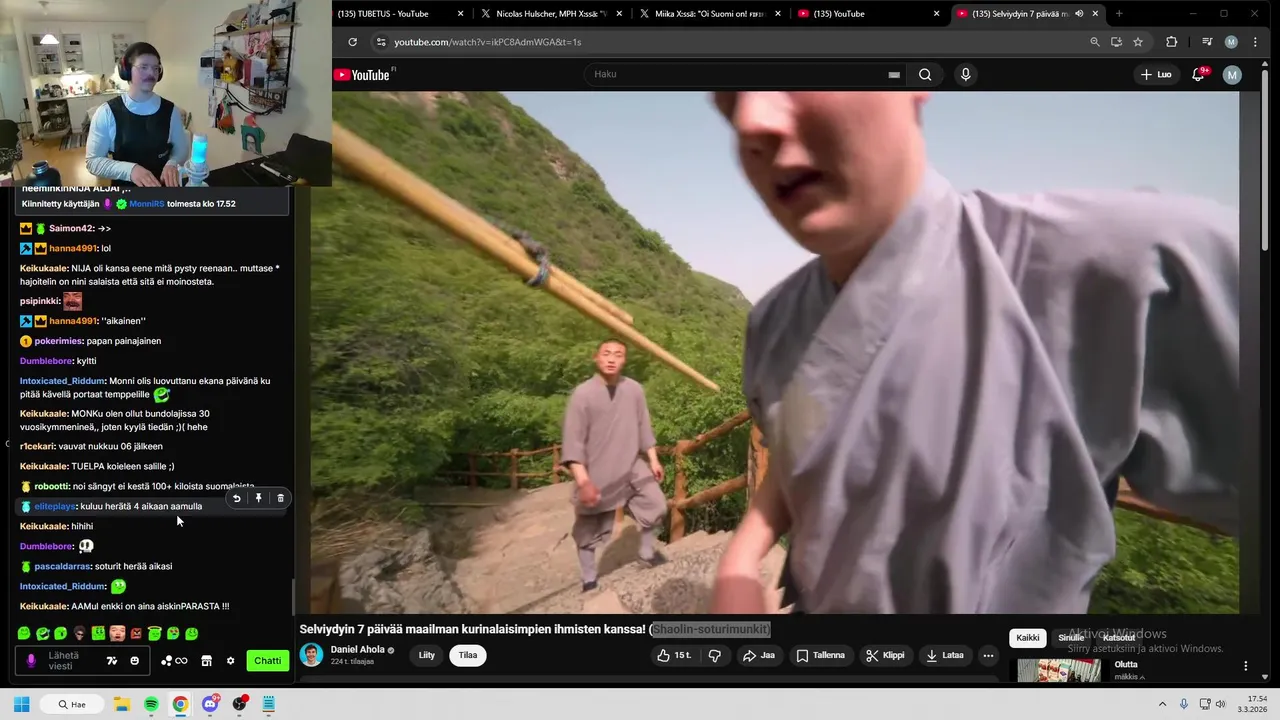The height and width of the screenshot is (720, 1280).
Task: Open Spotify from the taskbar
Action: [151, 704]
